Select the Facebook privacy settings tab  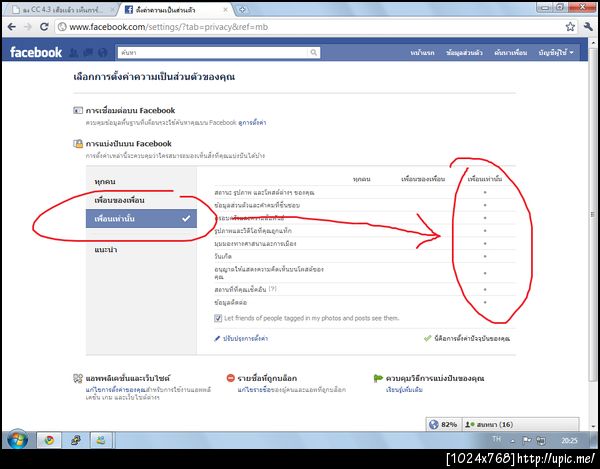click(x=176, y=10)
